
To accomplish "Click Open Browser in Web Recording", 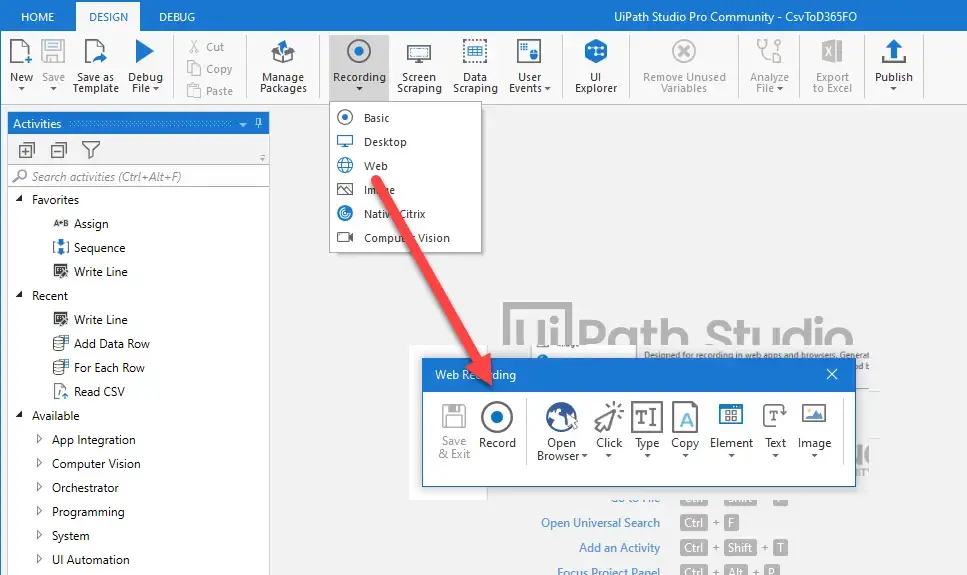I will pyautogui.click(x=562, y=431).
